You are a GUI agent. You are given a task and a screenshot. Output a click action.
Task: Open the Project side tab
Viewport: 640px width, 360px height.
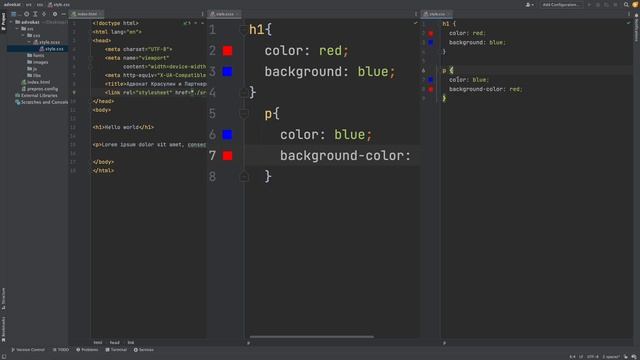[x=3, y=22]
